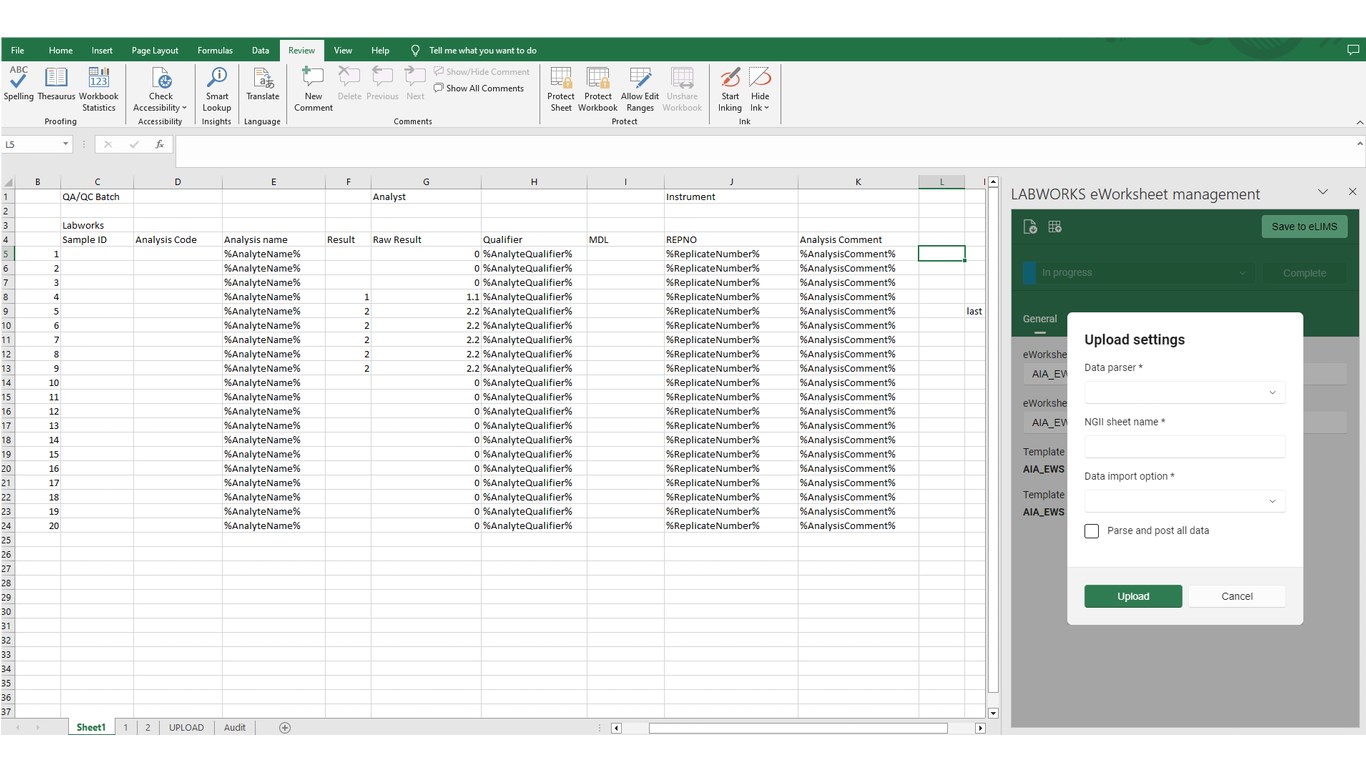
Task: Click Cancel in Upload settings
Action: [x=1237, y=596]
